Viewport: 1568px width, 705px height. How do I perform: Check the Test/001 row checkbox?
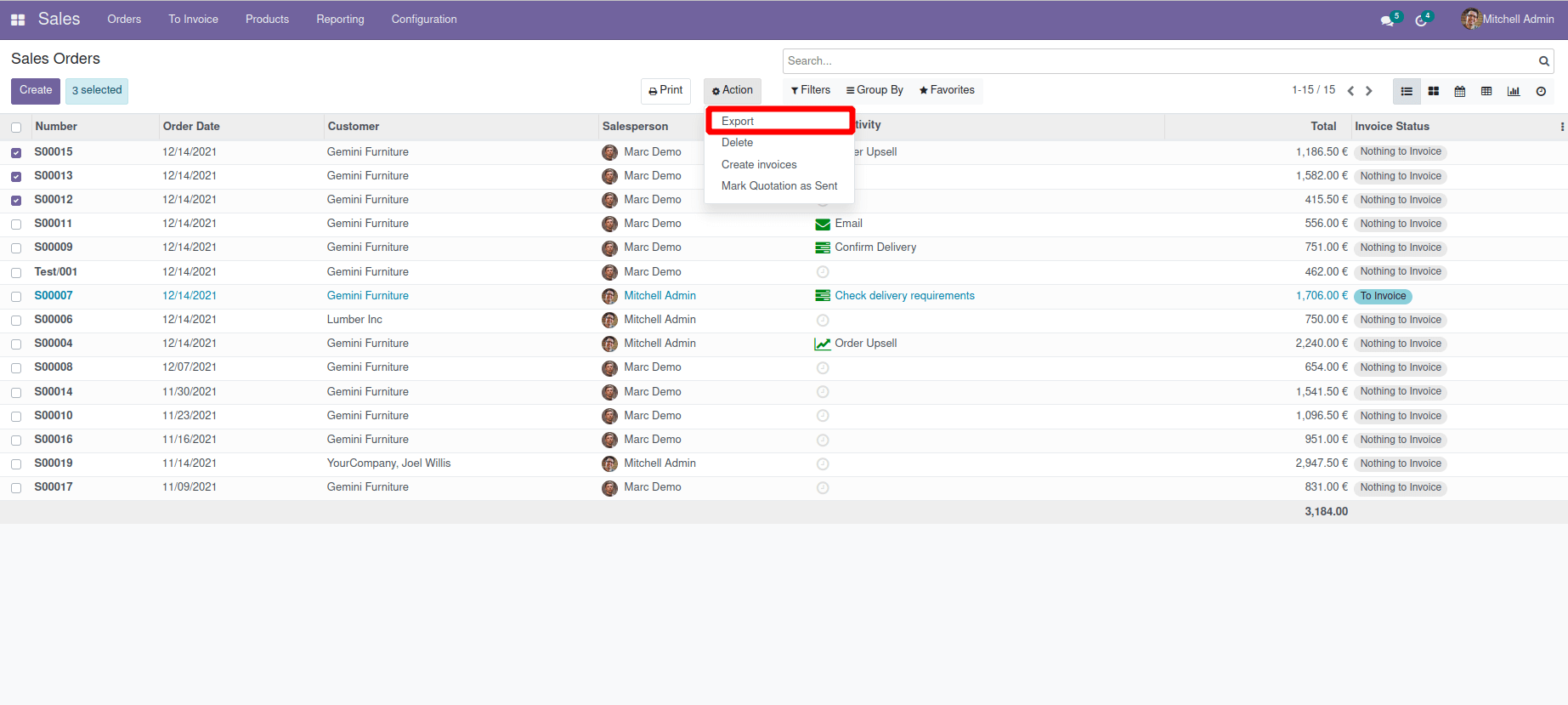click(x=16, y=273)
